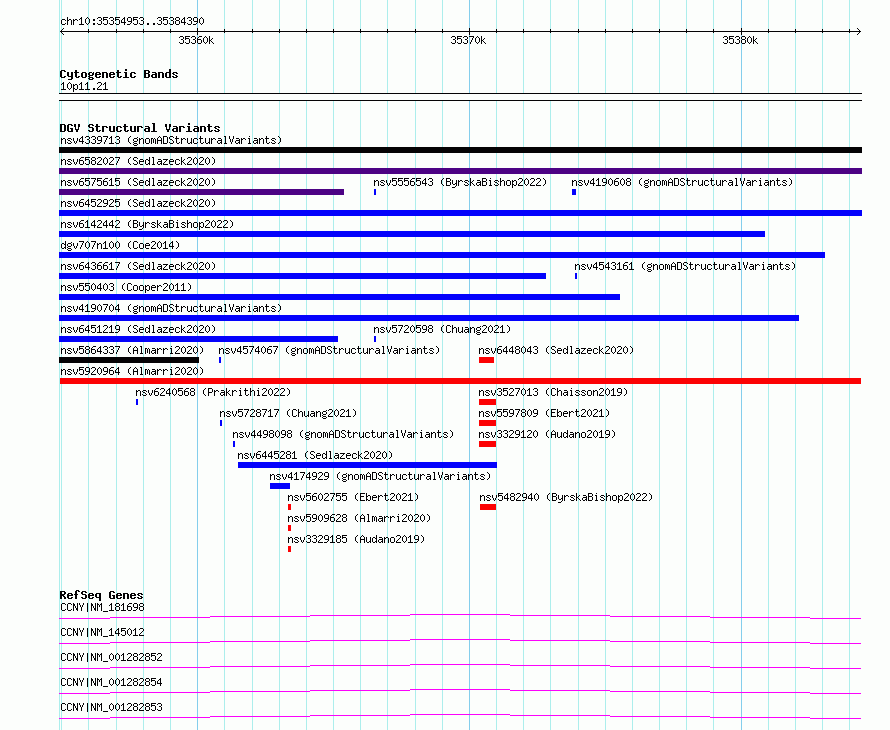The width and height of the screenshot is (890, 730).
Task: Select the Cytogenetic Bands track title
Action: pos(119,74)
